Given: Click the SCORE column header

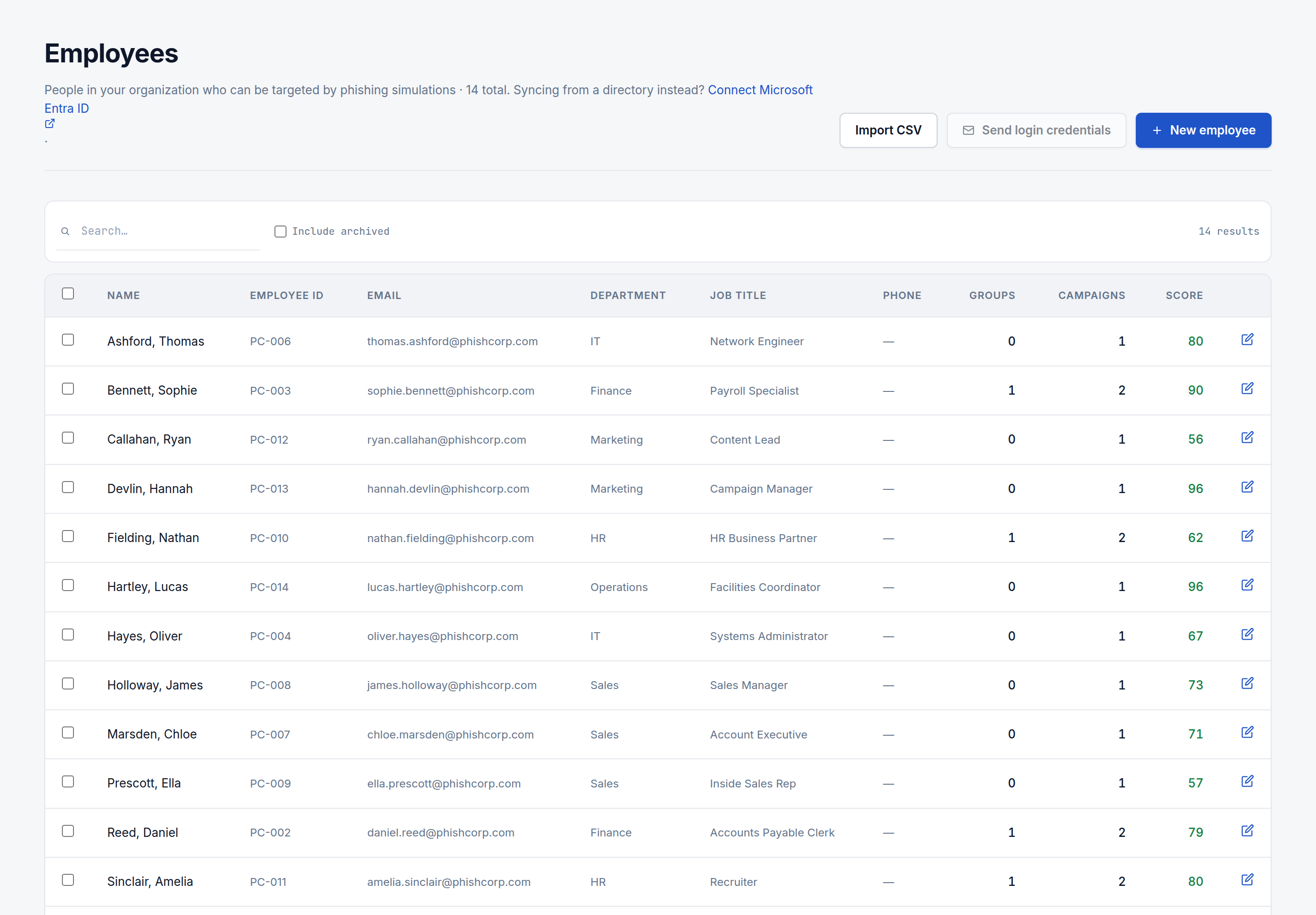Looking at the screenshot, I should [1184, 295].
